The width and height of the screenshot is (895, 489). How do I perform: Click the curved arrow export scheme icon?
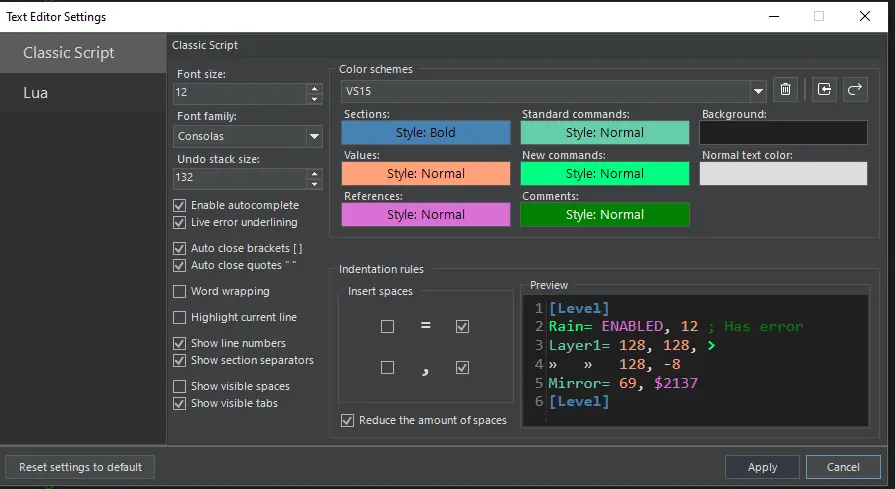pos(855,91)
